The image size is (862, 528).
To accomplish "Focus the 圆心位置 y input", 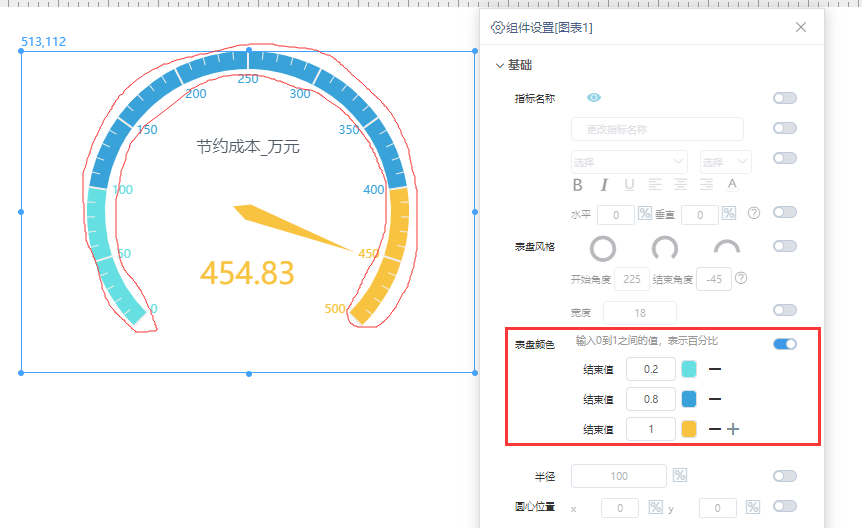I will [717, 508].
